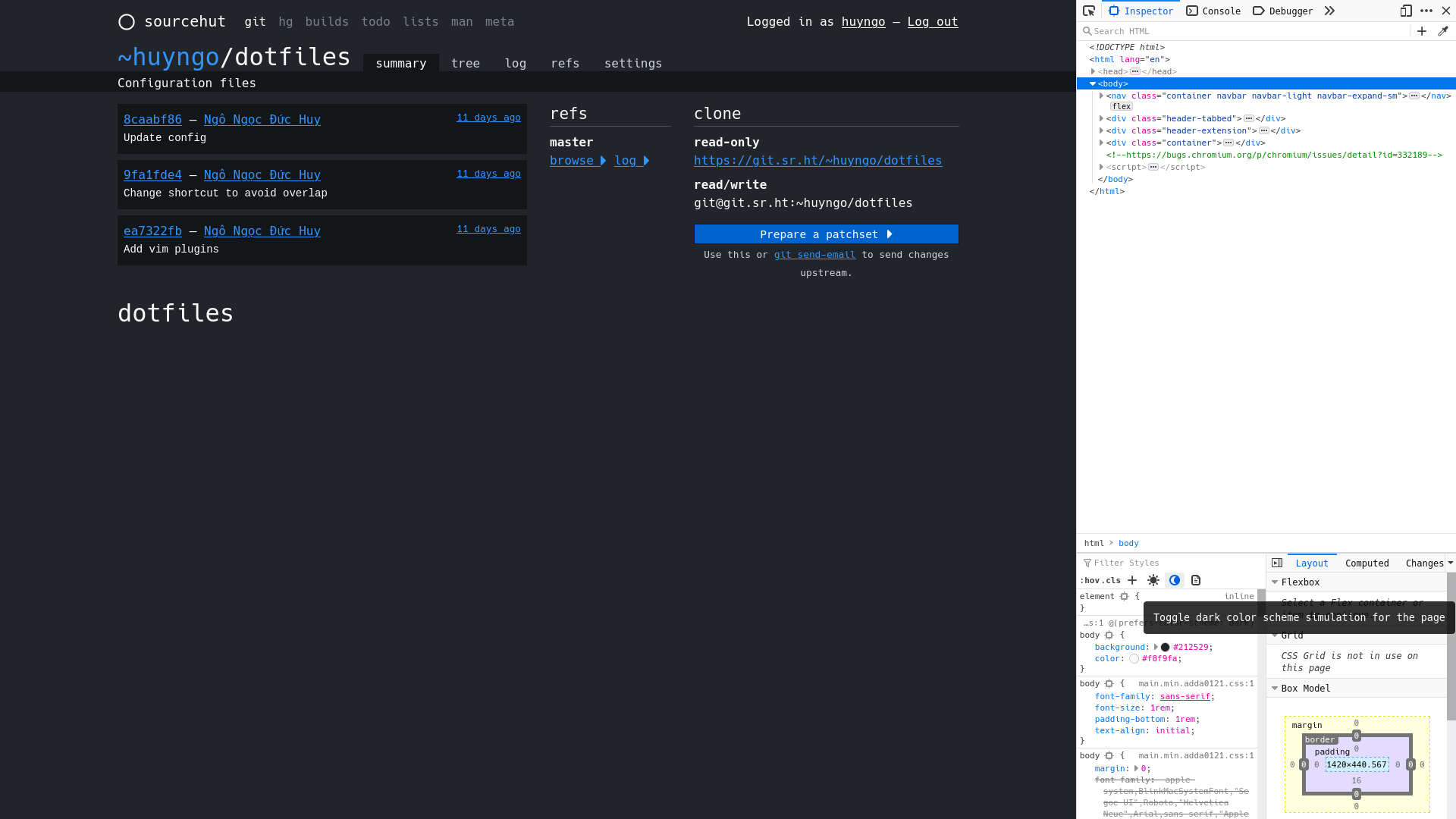Open commit 8caabf86
Image resolution: width=1456 pixels, height=819 pixels.
click(x=152, y=119)
